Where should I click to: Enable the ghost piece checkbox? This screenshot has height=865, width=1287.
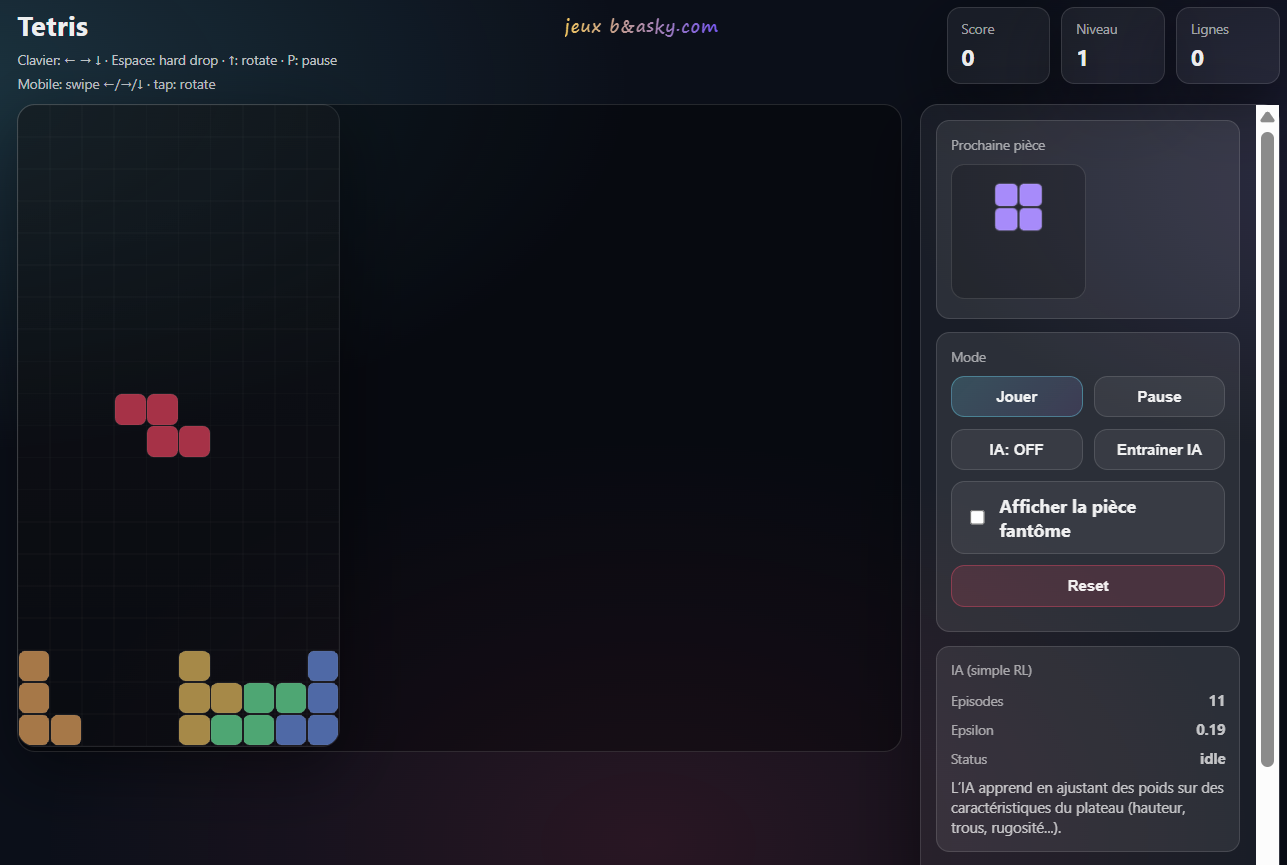coord(977,517)
